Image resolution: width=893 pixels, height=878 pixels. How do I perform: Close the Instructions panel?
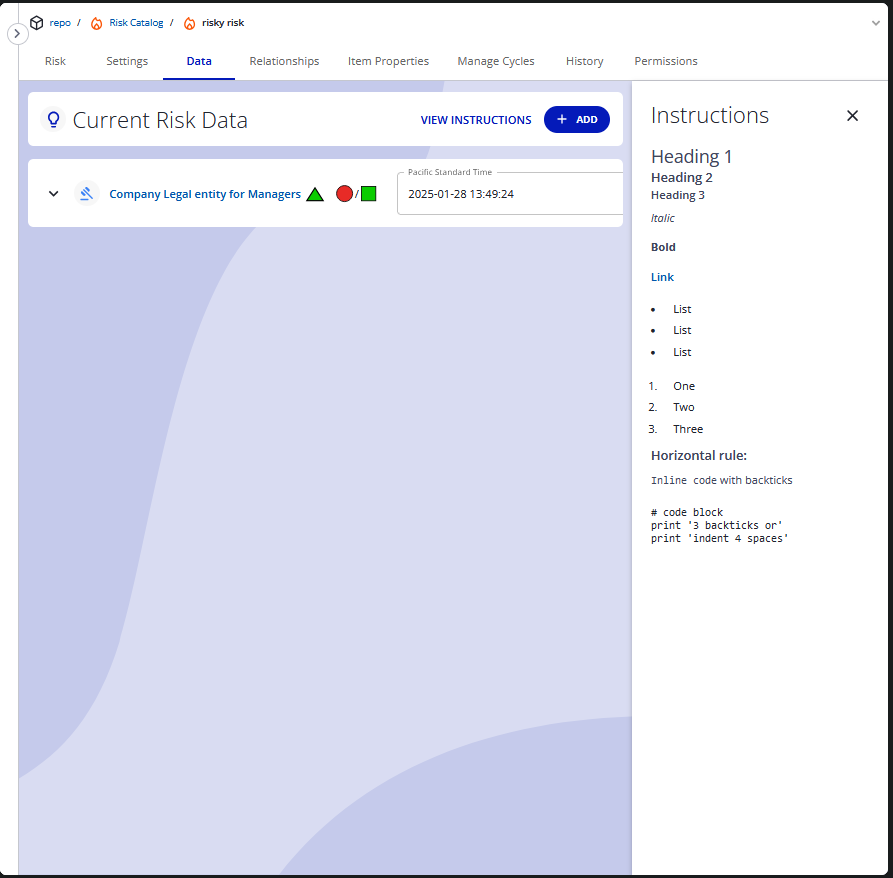coord(852,116)
